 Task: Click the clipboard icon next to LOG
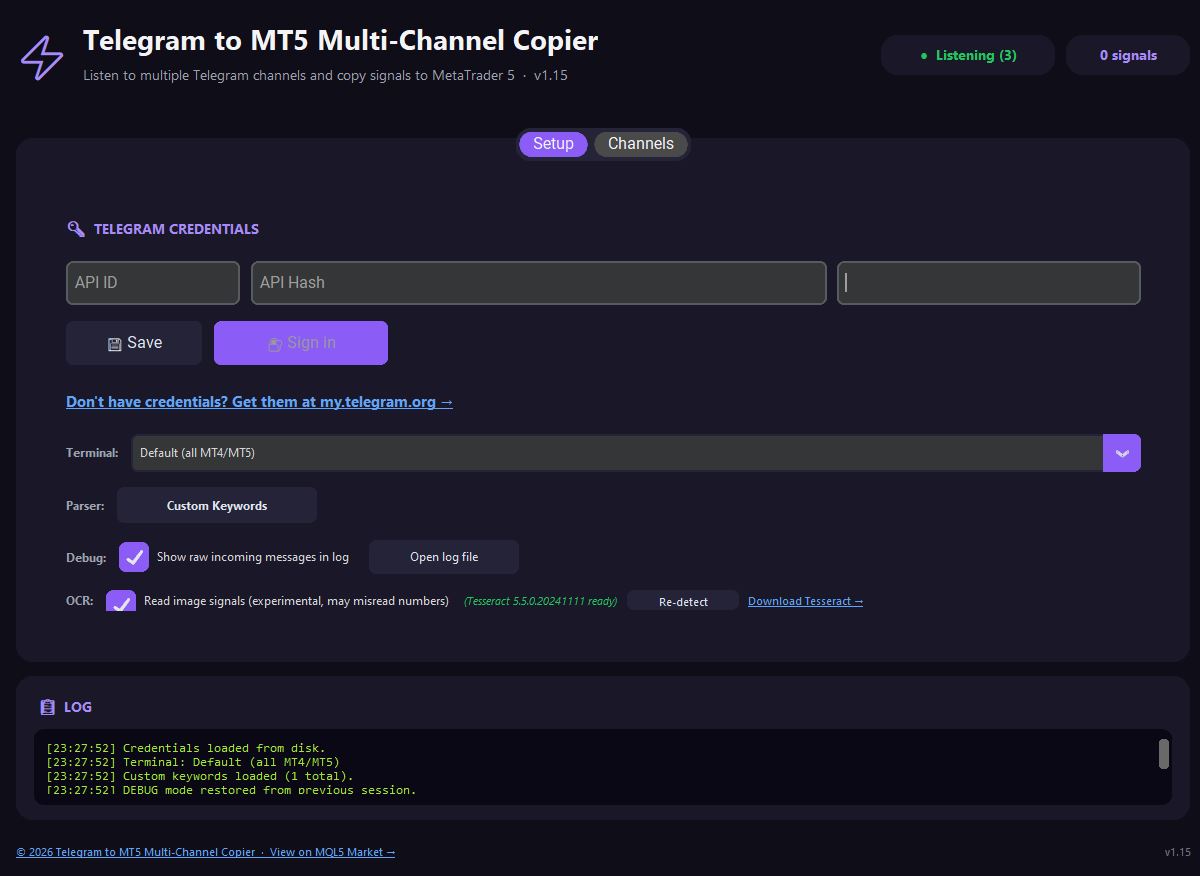point(47,707)
